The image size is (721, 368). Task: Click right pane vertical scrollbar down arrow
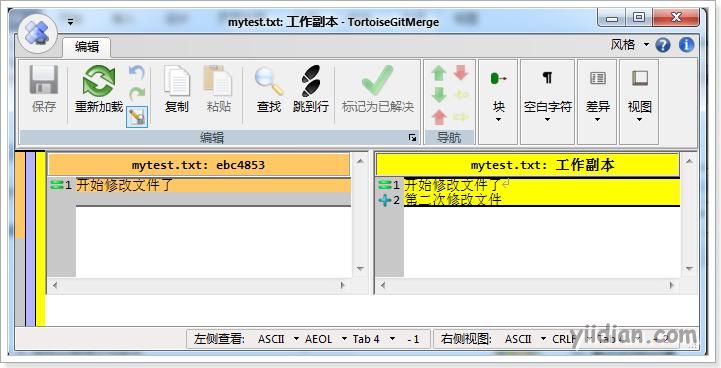click(x=688, y=269)
